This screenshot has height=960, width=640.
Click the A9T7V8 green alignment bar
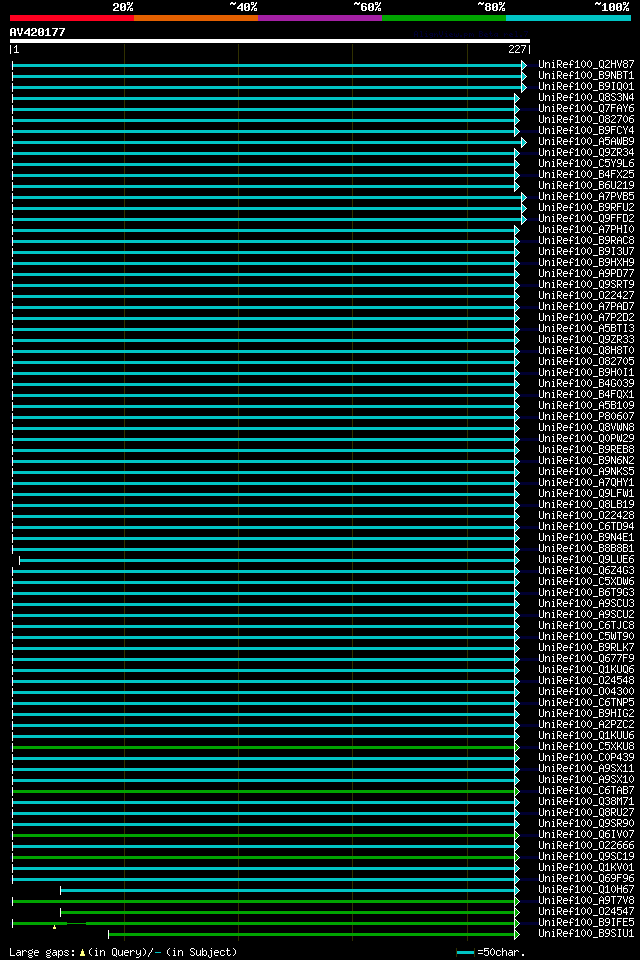pyautogui.click(x=265, y=901)
